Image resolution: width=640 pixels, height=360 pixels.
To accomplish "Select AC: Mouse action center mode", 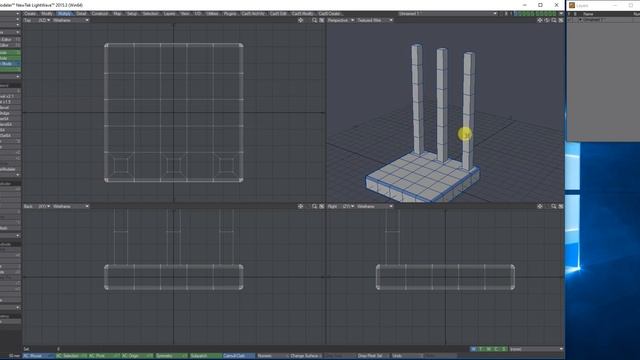I will 38,356.
